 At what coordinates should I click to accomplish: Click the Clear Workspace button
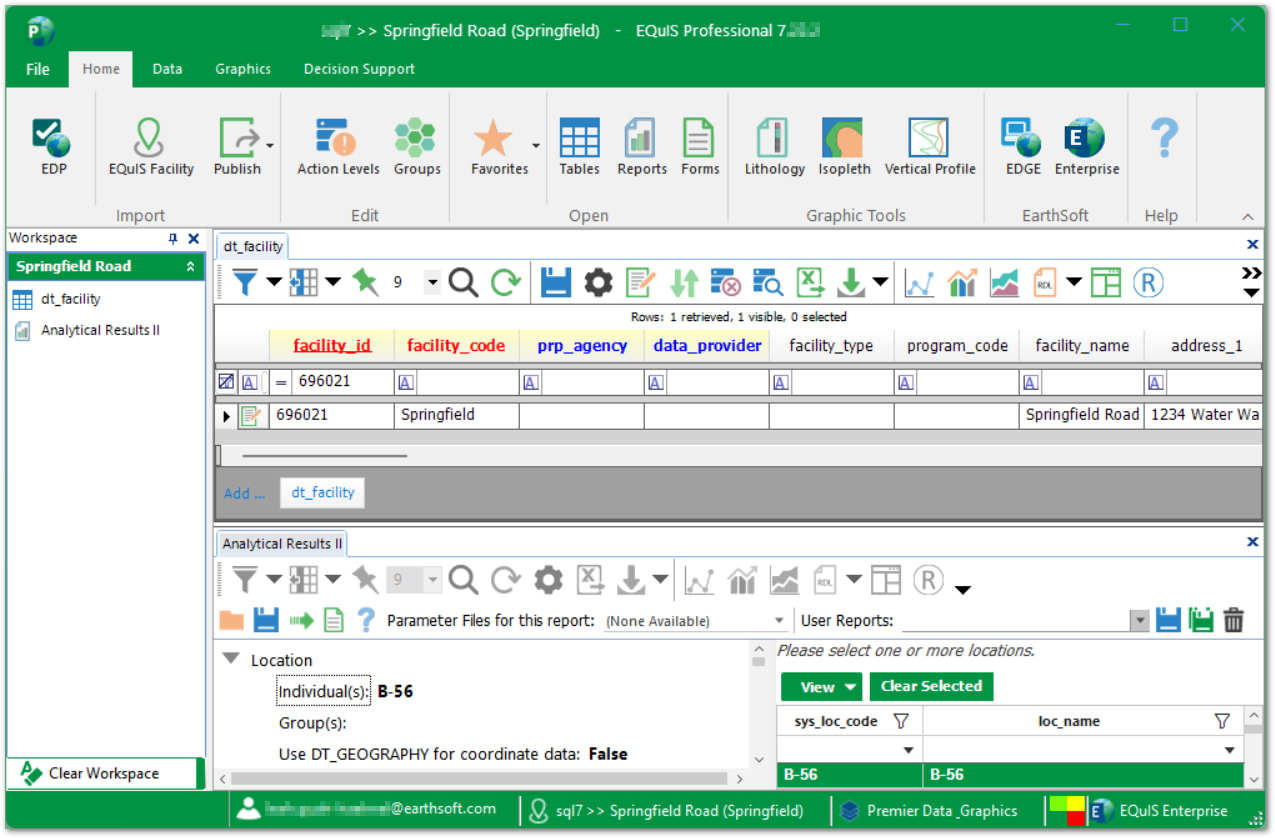coord(103,773)
